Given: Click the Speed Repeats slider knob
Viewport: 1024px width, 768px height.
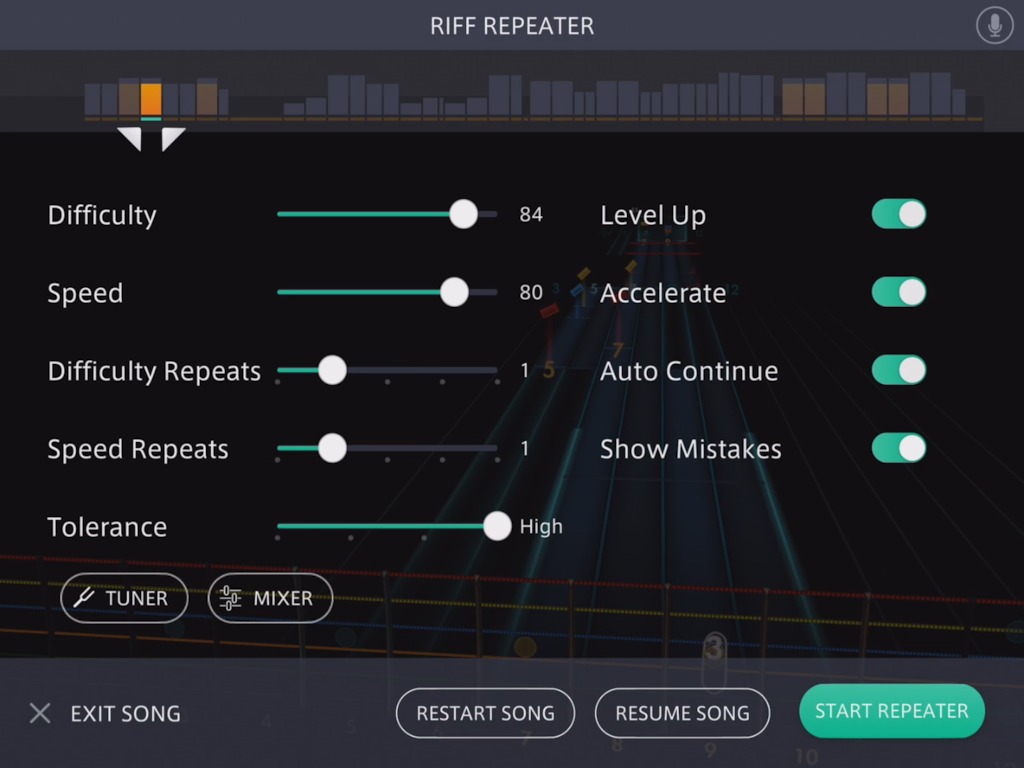Looking at the screenshot, I should (332, 448).
